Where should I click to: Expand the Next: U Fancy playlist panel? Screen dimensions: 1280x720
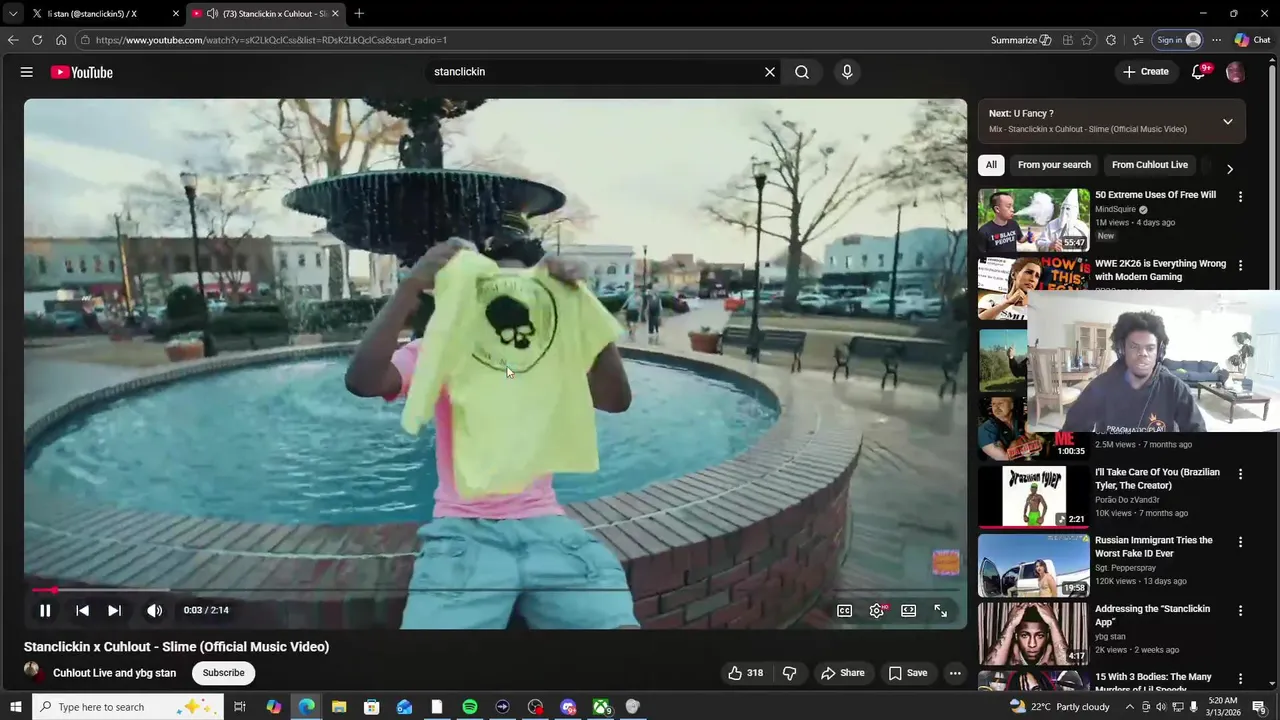click(x=1227, y=122)
